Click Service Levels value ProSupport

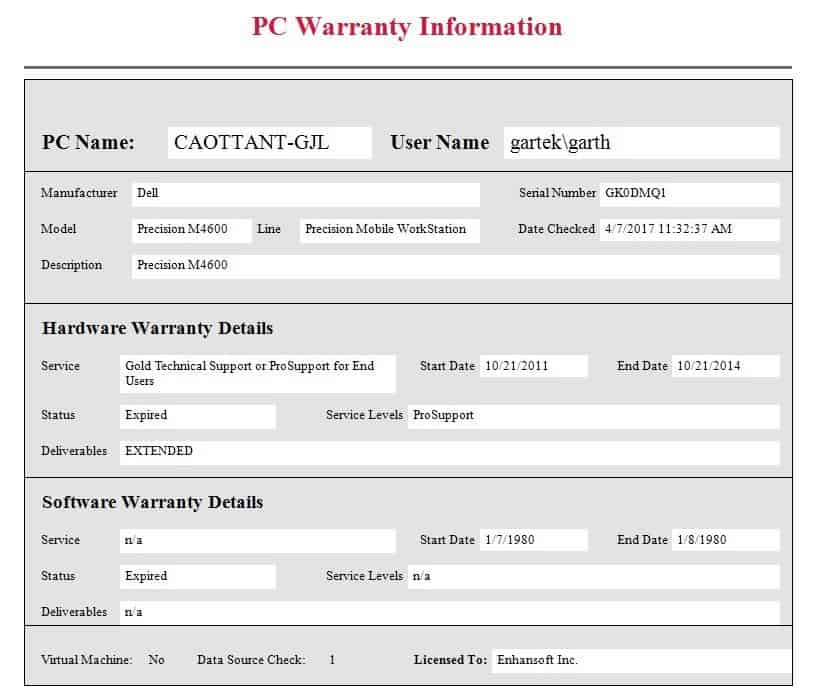point(594,416)
